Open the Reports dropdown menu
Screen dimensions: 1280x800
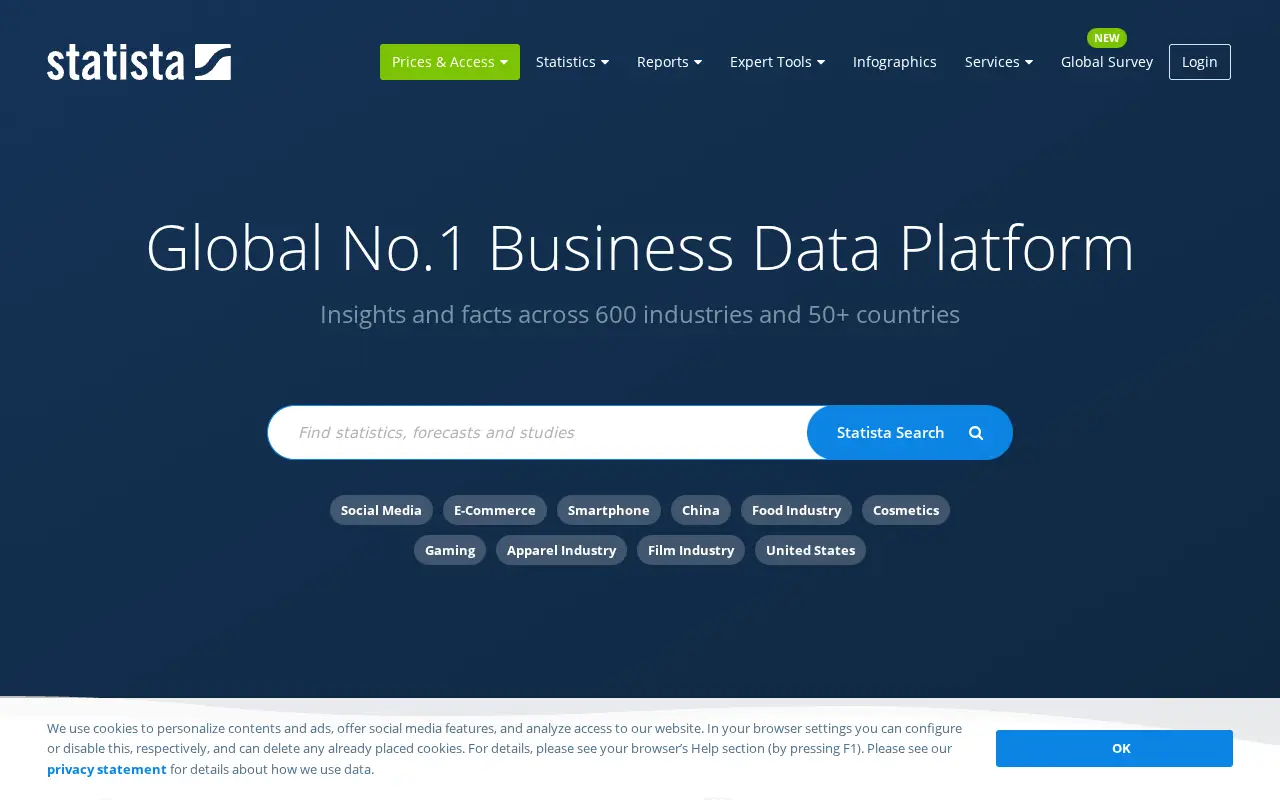(x=669, y=62)
